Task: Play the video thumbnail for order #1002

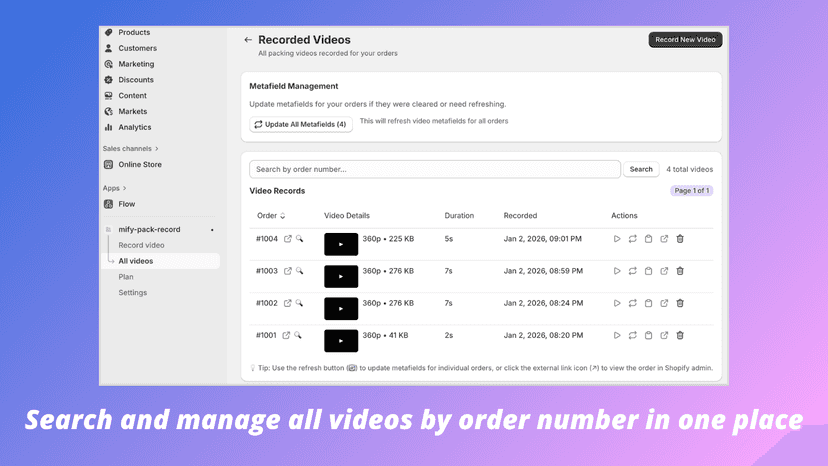Action: pyautogui.click(x=341, y=309)
